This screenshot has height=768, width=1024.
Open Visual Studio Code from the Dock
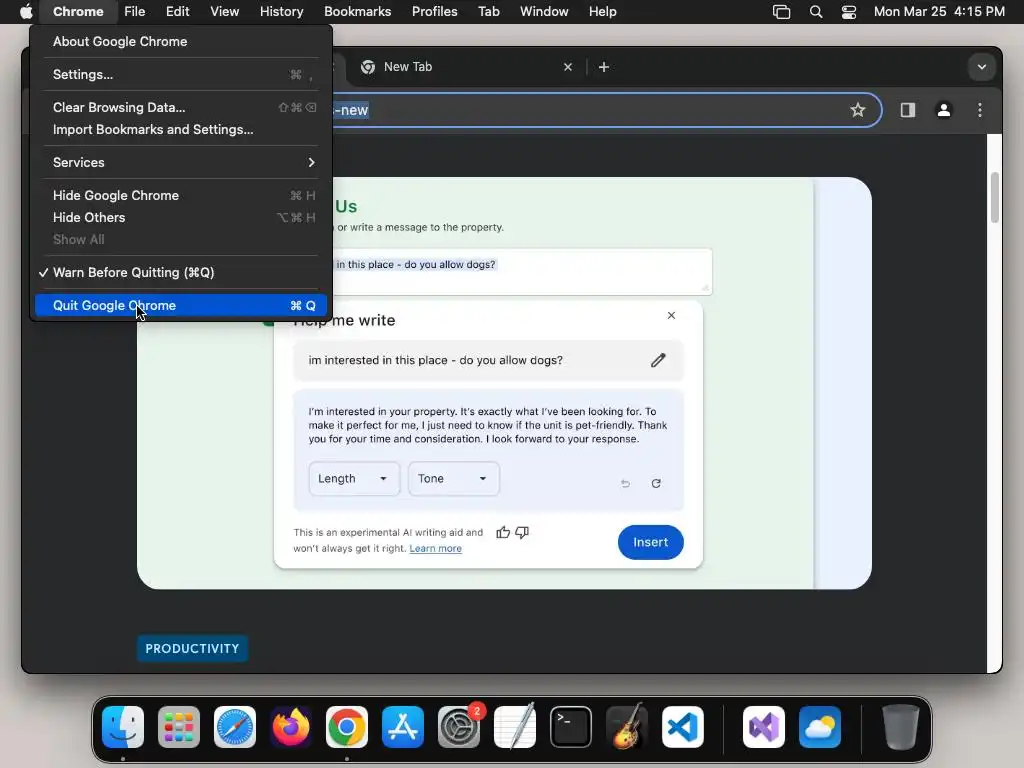point(682,727)
